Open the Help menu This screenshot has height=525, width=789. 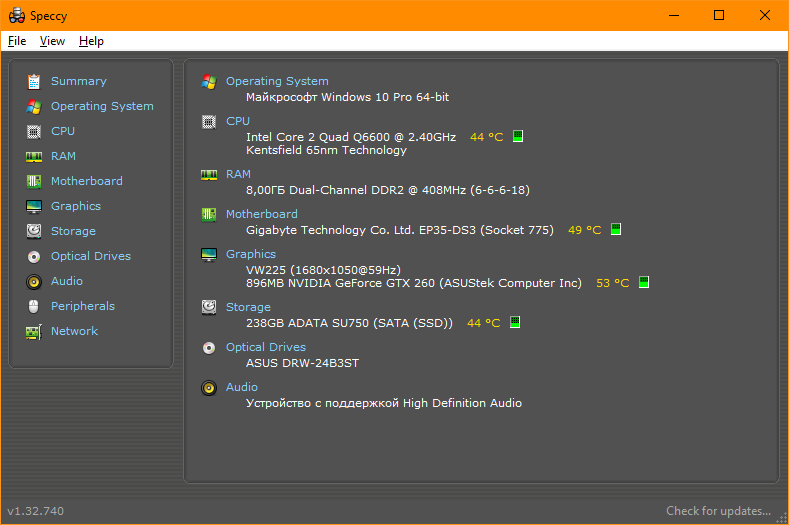point(91,41)
